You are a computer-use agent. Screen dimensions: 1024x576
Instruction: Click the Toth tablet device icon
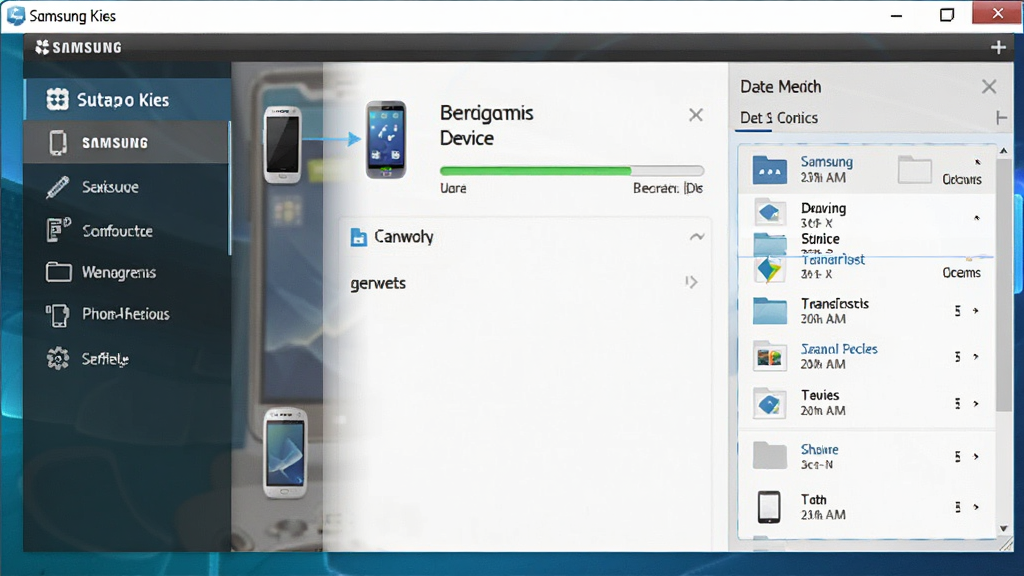(769, 507)
